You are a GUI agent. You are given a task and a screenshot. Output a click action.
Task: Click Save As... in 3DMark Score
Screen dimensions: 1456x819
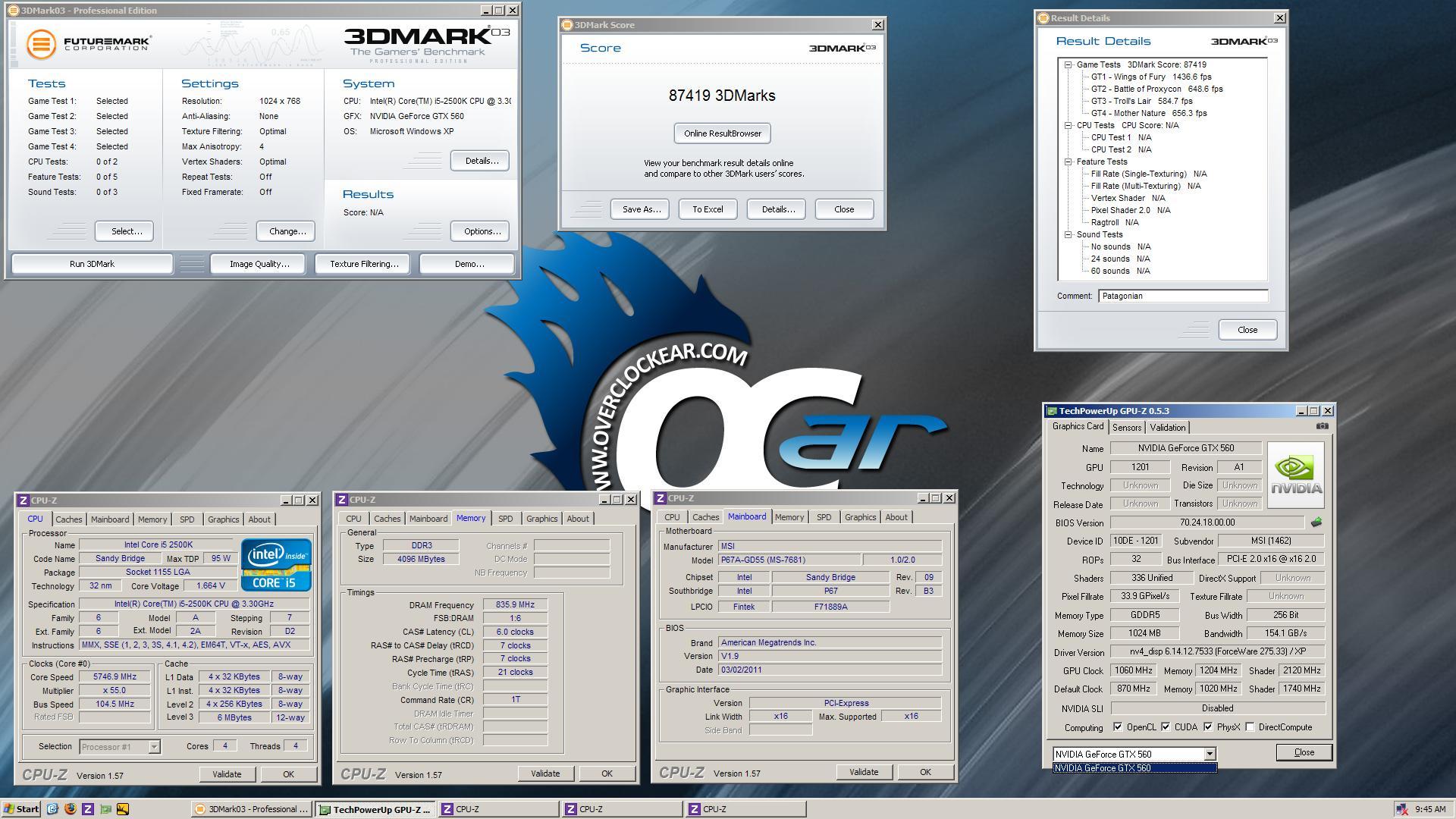(641, 209)
